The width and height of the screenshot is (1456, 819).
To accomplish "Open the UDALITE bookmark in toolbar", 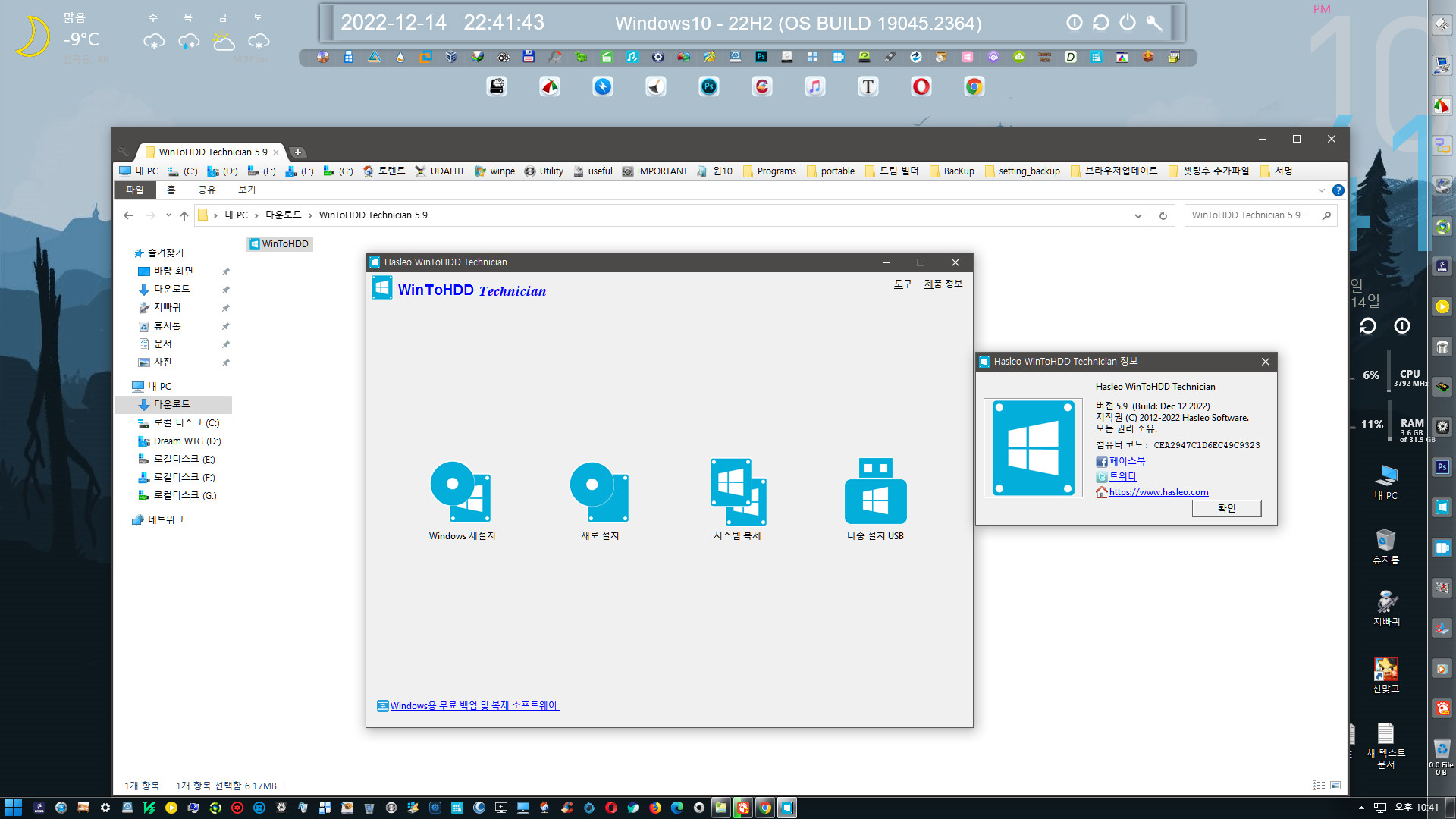I will click(x=441, y=171).
